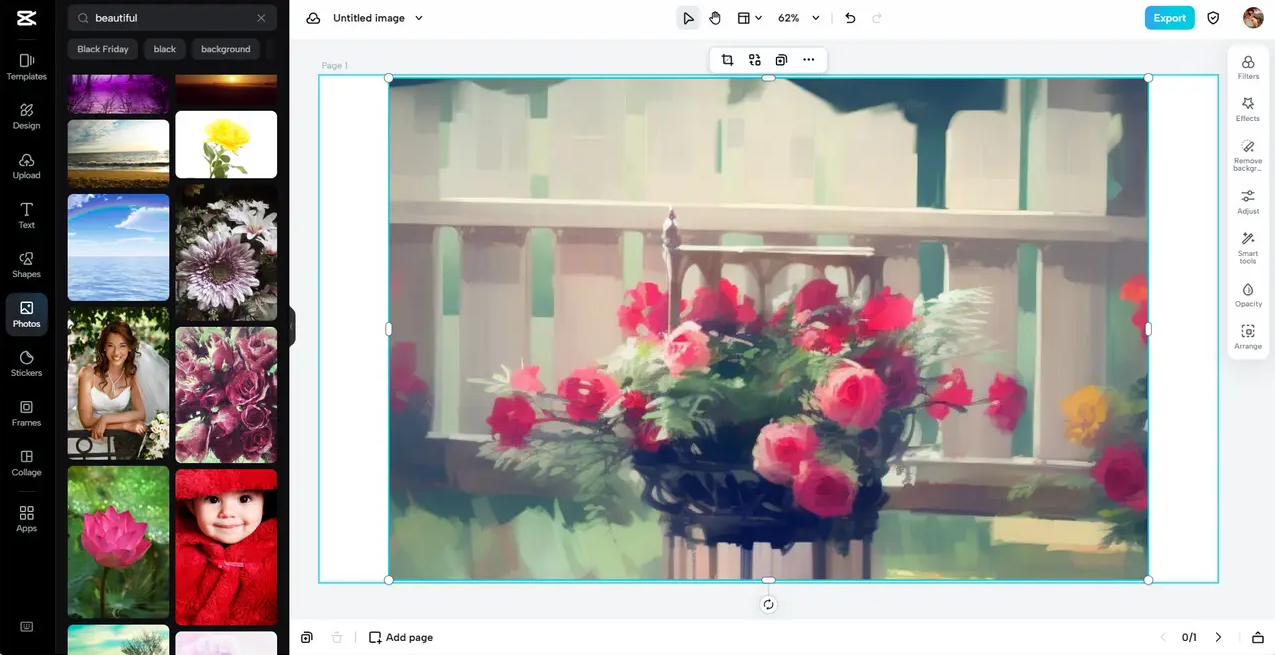Open more options in floating toolbar

pyautogui.click(x=808, y=60)
